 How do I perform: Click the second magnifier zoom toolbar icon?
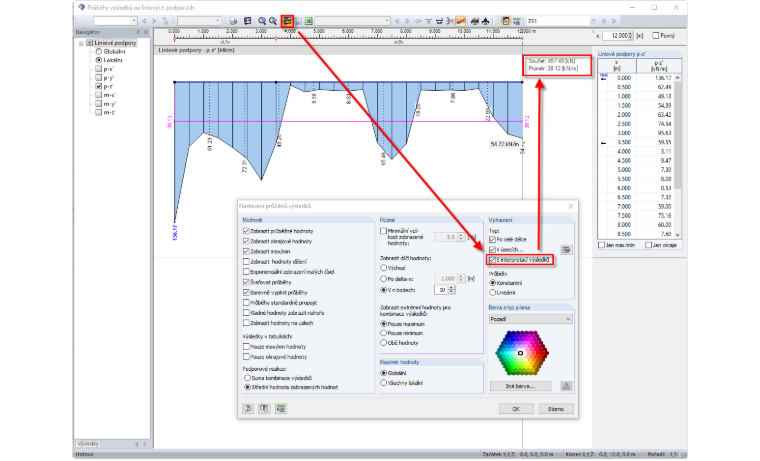[x=273, y=21]
